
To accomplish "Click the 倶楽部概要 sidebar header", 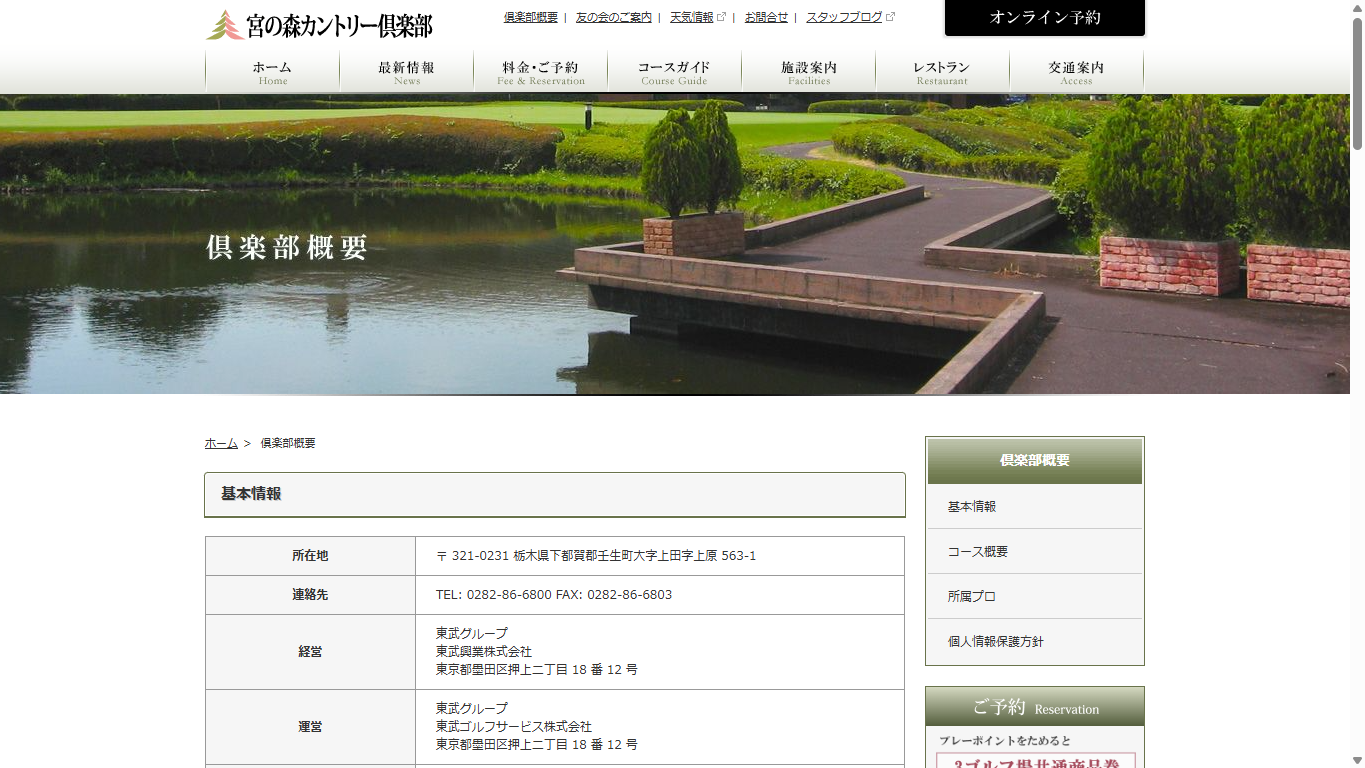I will pos(1035,461).
